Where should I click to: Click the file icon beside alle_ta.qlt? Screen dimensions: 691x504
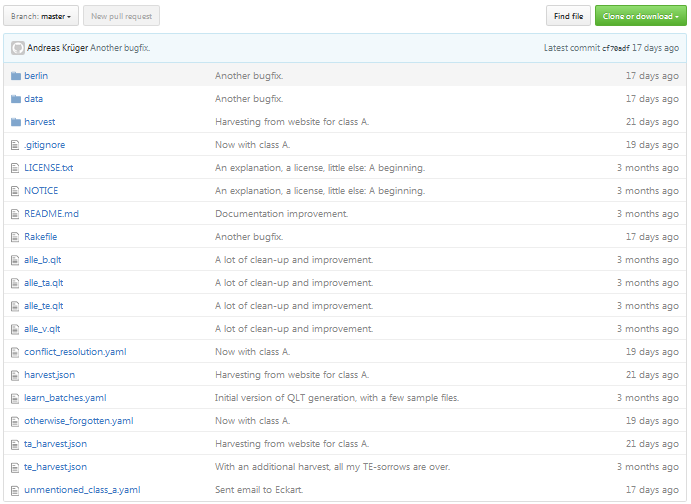[15, 283]
